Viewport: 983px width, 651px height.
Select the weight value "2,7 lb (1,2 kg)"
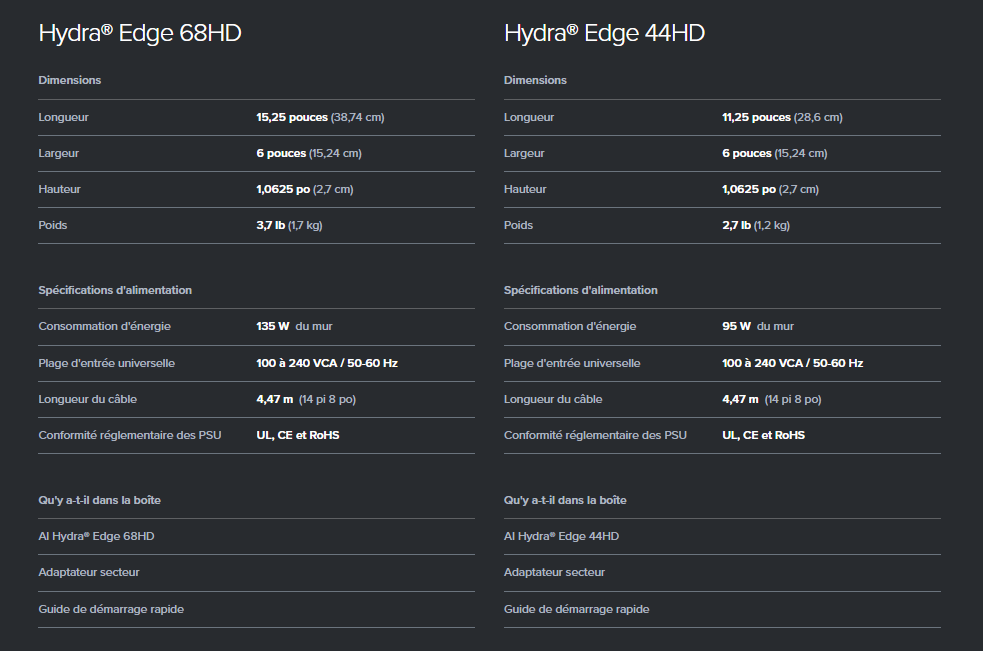(756, 225)
